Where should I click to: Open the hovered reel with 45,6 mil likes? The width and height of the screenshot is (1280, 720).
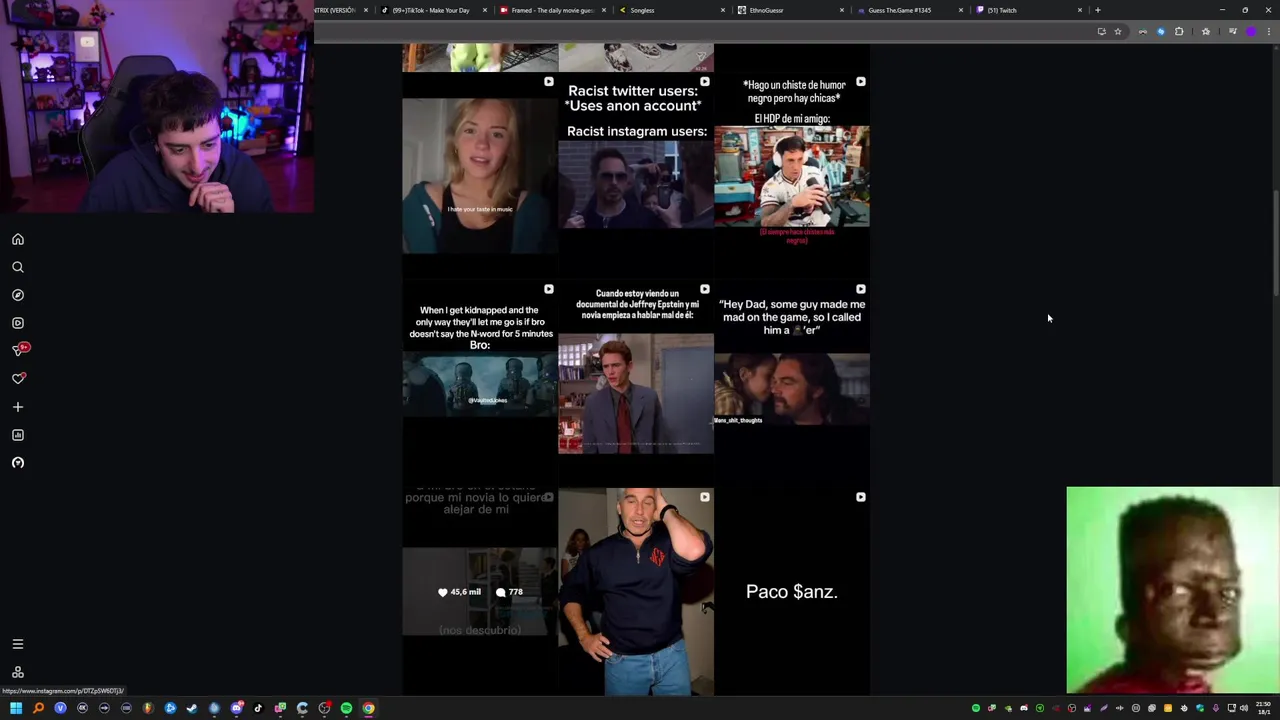pyautogui.click(x=479, y=591)
